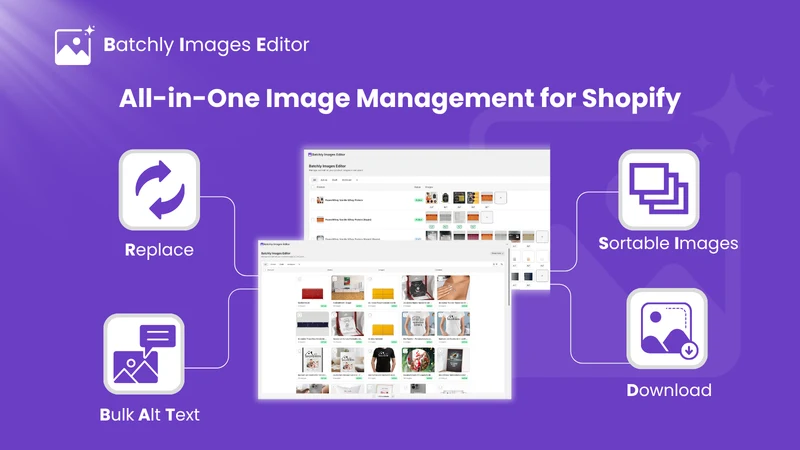The image size is (800, 450).
Task: Click the Download label text
Action: coord(669,390)
